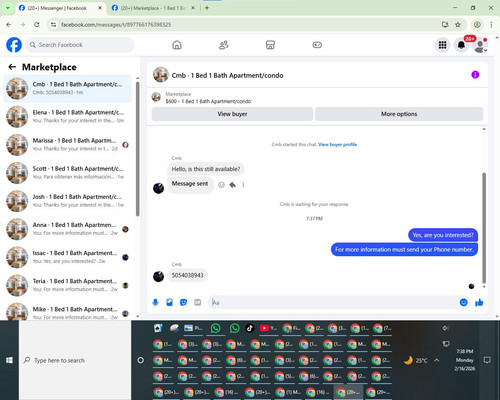Viewport: 500px width, 400px height.
Task: Click the View buyer button
Action: click(x=232, y=114)
